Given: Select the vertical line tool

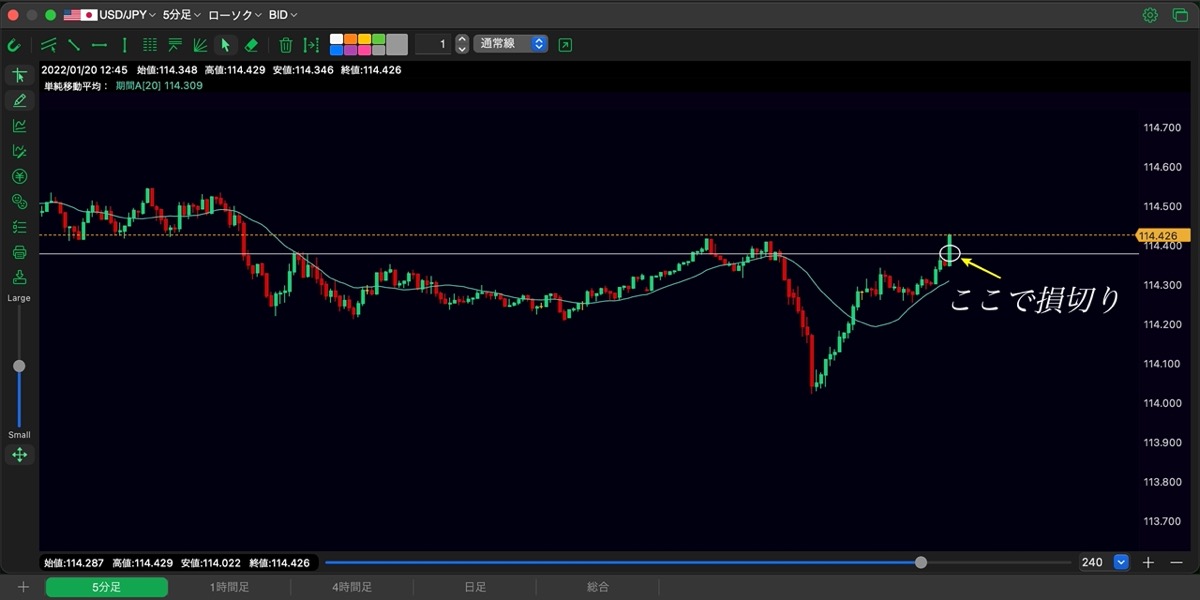Looking at the screenshot, I should click(124, 44).
